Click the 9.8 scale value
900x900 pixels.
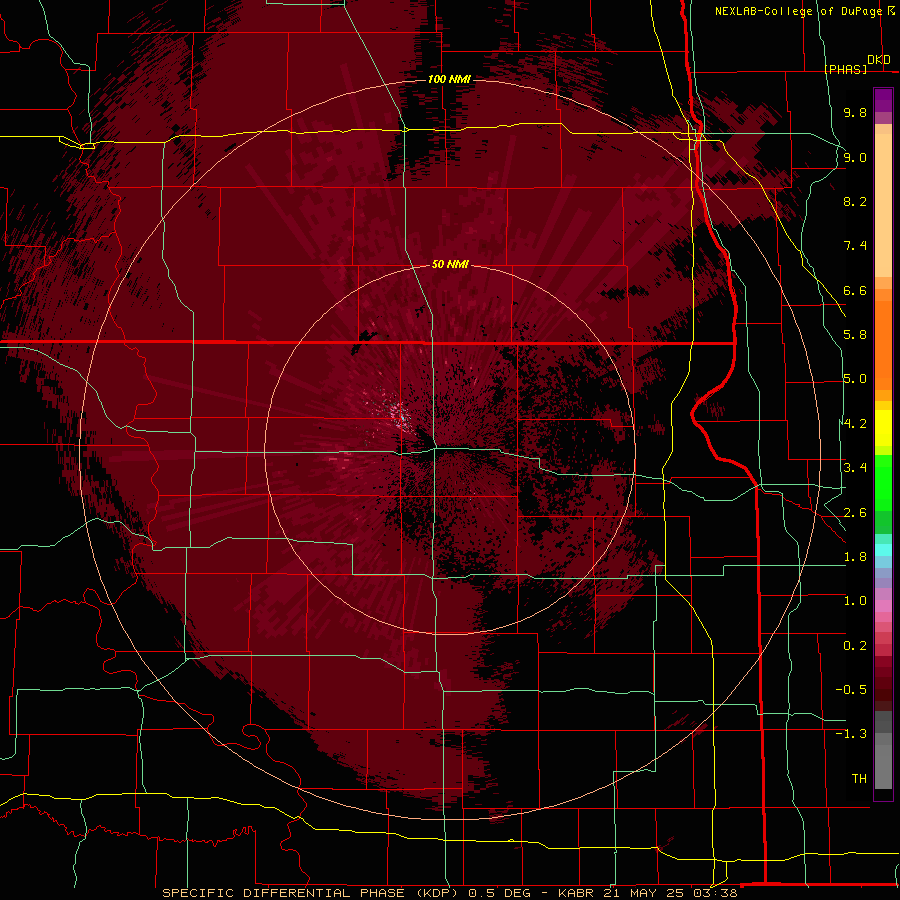pyautogui.click(x=855, y=112)
